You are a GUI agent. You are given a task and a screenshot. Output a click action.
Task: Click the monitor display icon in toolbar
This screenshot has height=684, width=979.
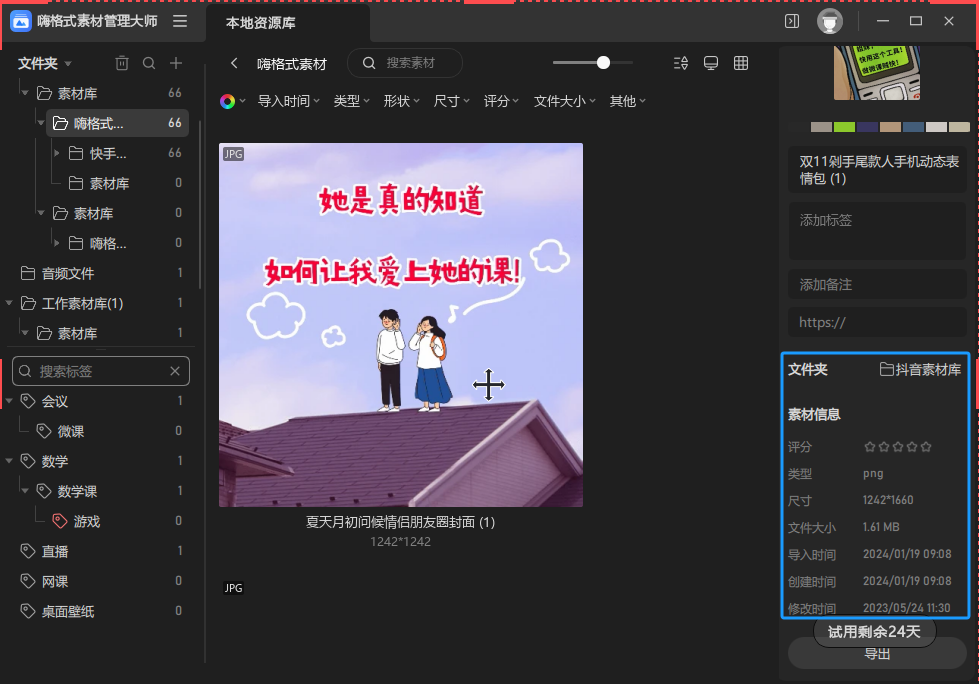pos(711,63)
